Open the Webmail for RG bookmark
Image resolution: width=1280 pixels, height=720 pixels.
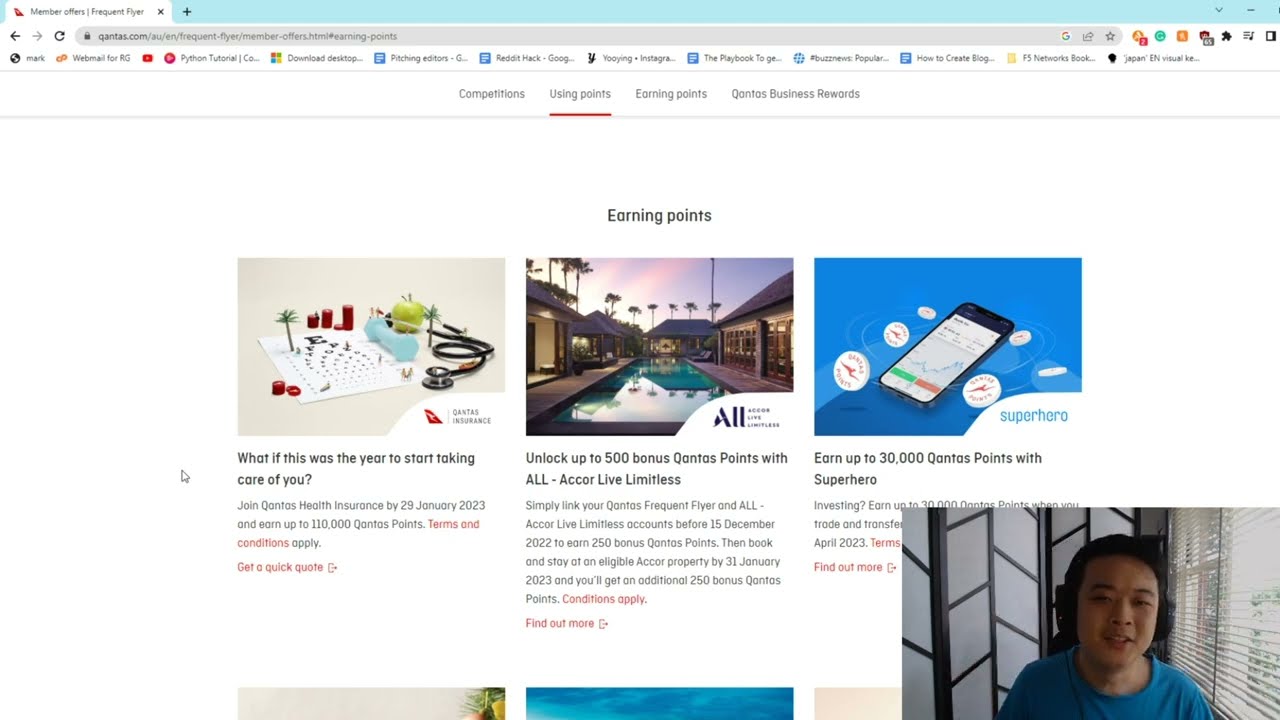[93, 58]
